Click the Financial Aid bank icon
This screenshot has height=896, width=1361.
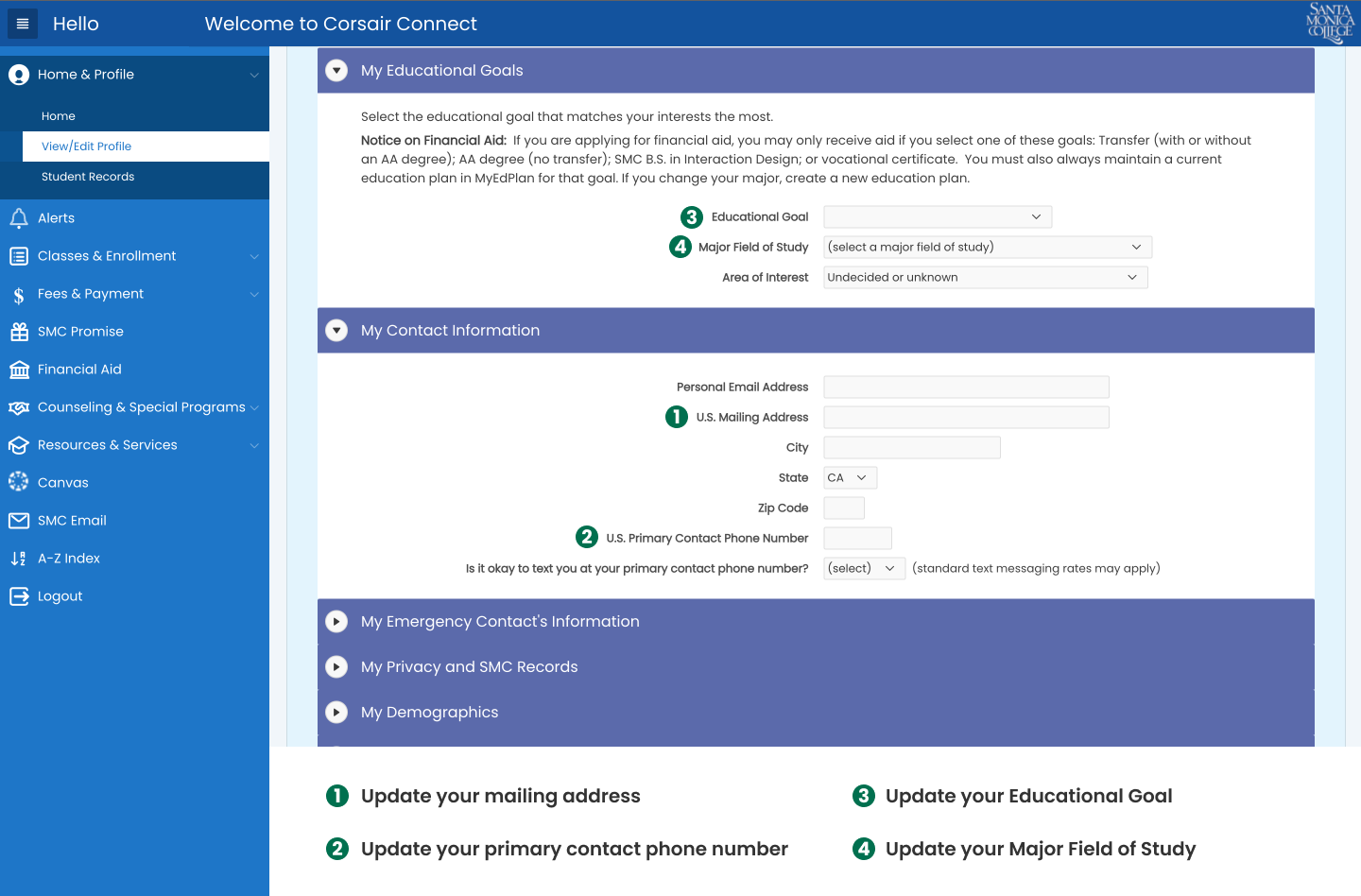[x=19, y=370]
